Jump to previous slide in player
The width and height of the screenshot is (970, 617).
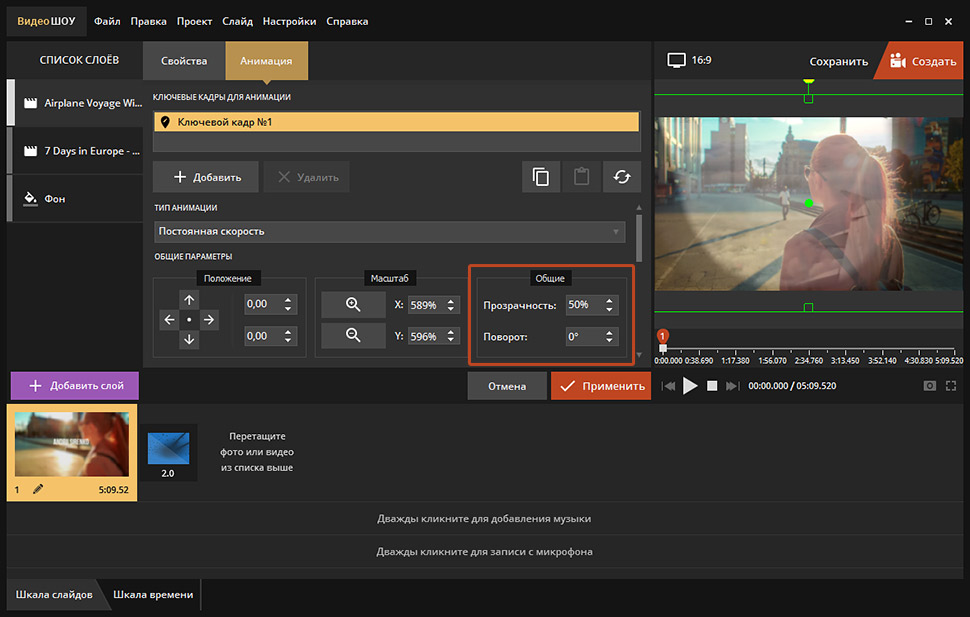(x=669, y=386)
